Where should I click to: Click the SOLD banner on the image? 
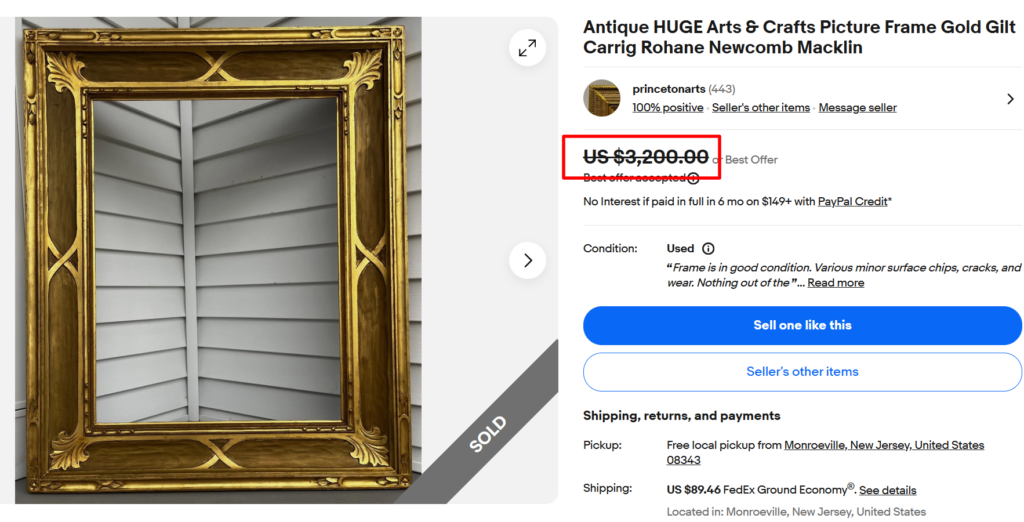(488, 434)
